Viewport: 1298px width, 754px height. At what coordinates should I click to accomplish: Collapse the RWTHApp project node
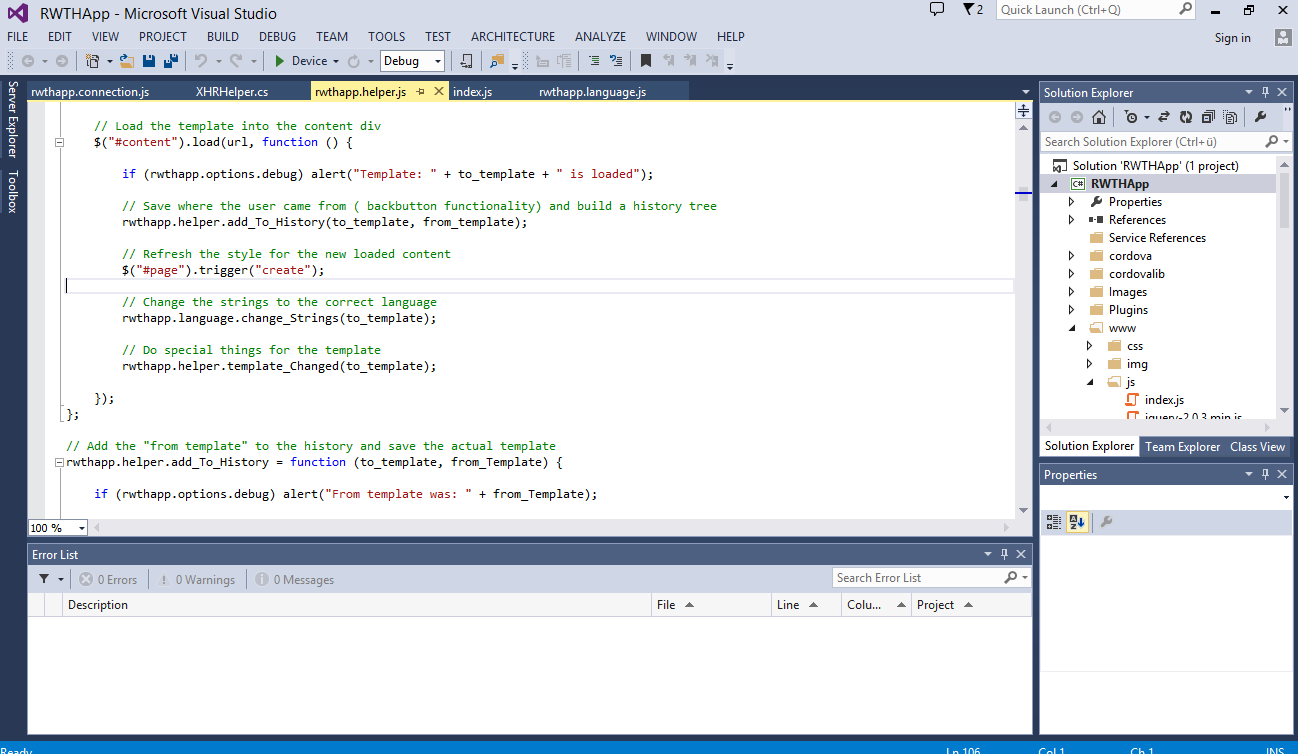tap(1055, 184)
